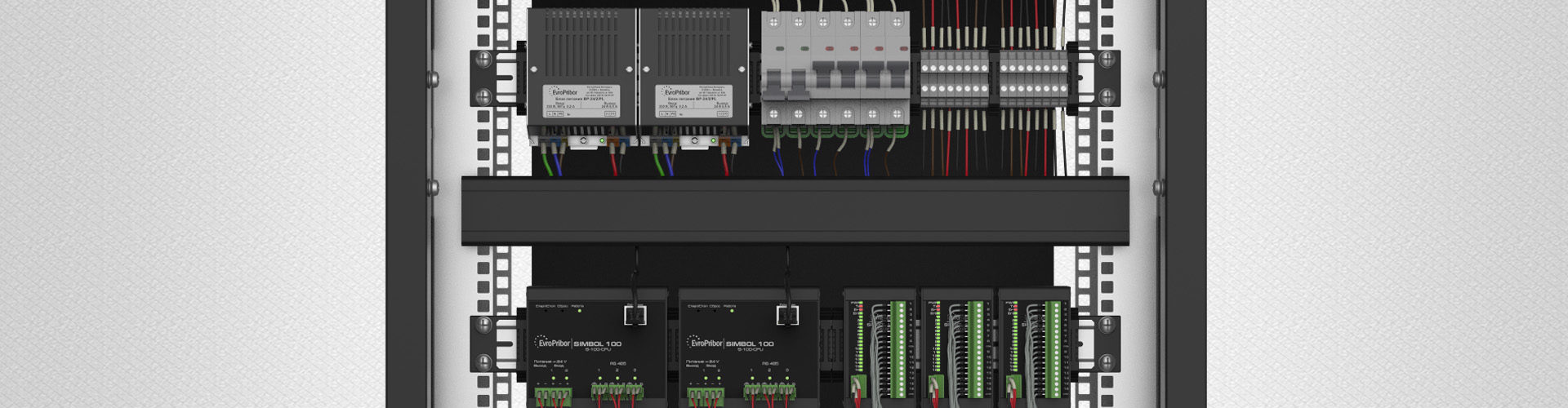This screenshot has width=1568, height=408.
Task: Click the green LED on left power supply
Action: (602, 140)
